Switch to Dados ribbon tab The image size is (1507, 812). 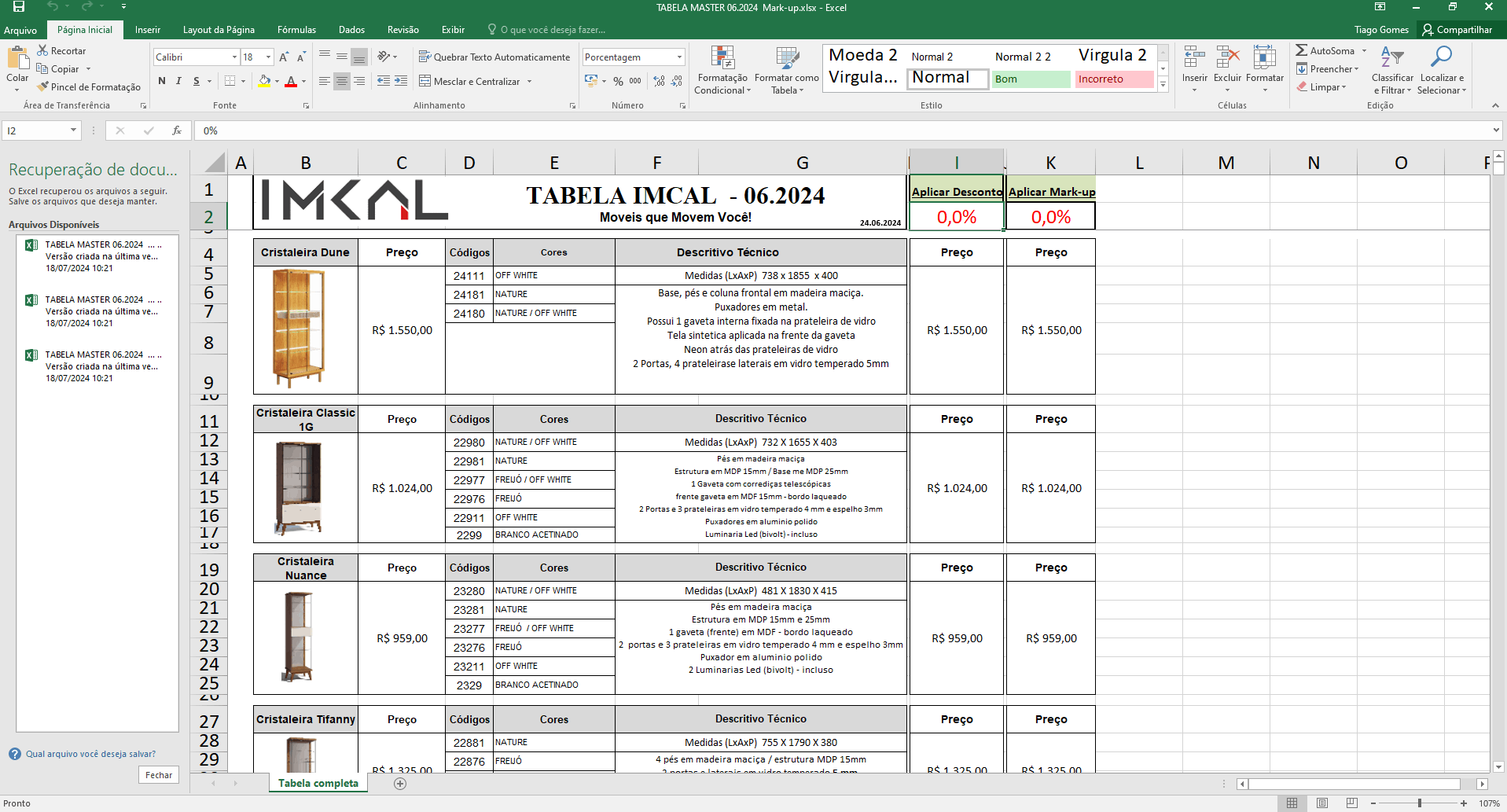(x=351, y=30)
